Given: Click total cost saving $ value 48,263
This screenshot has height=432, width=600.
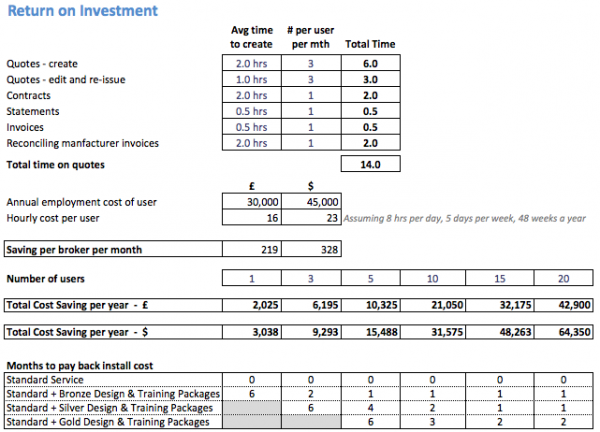Looking at the screenshot, I should point(498,330).
